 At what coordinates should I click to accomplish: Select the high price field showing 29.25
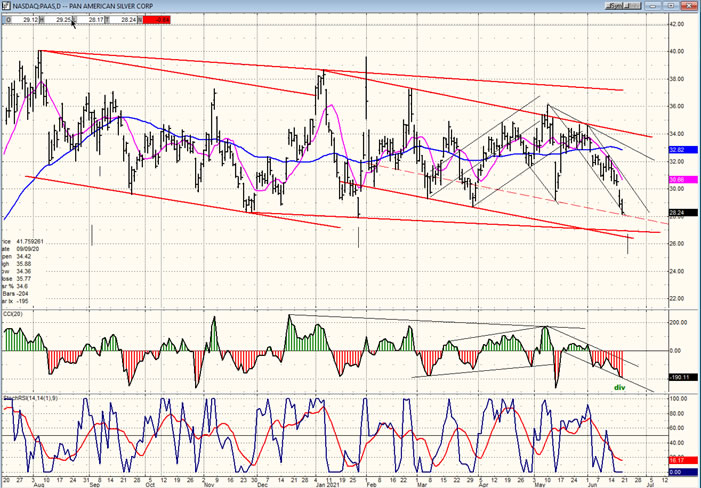pos(58,20)
